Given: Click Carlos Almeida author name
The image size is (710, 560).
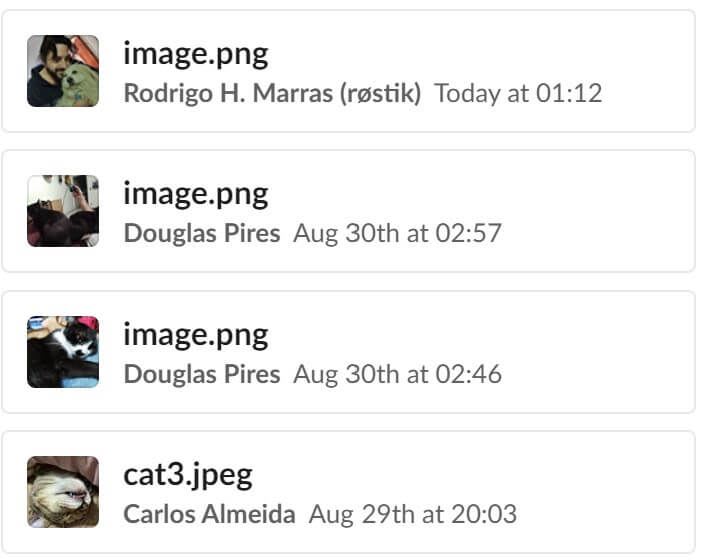Looking at the screenshot, I should (x=210, y=514).
